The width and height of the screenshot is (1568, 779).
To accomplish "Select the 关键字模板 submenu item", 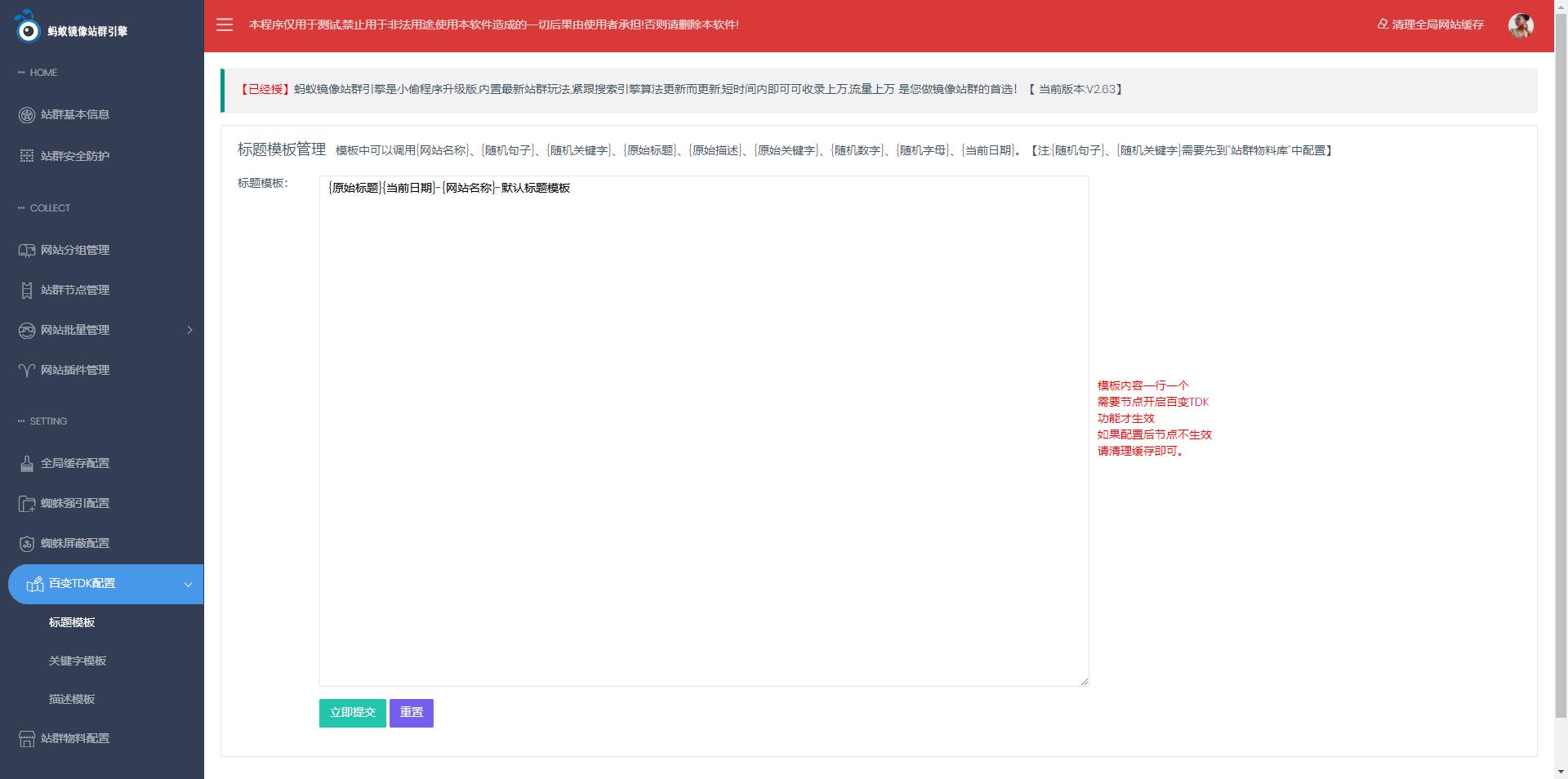I will pyautogui.click(x=78, y=661).
